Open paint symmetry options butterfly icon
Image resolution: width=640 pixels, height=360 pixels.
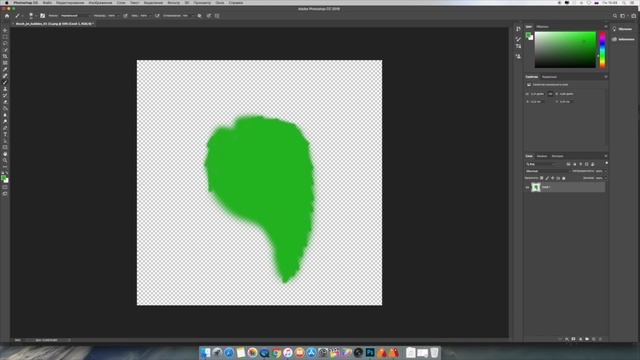(217, 16)
